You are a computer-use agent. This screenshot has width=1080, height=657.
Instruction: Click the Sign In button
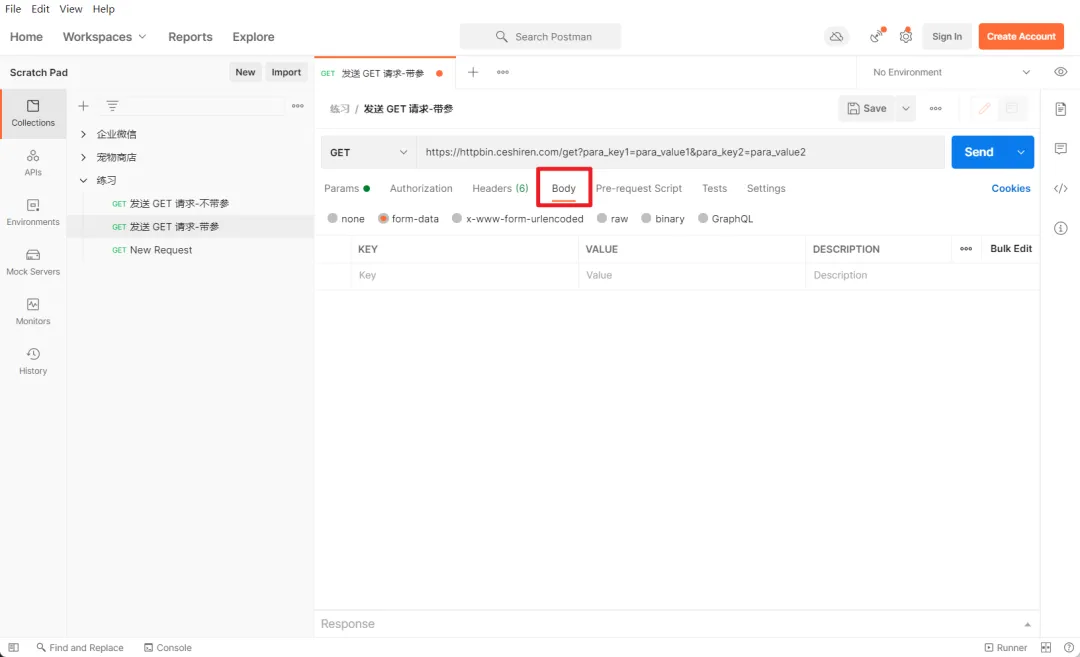point(947,36)
